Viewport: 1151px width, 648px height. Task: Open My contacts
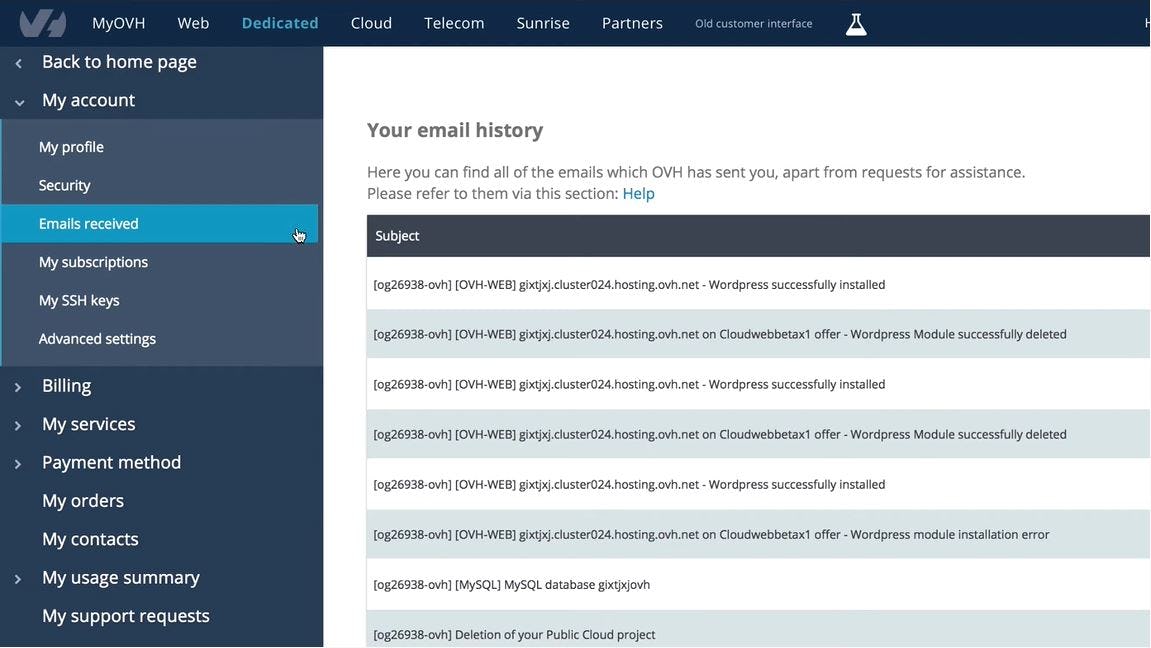click(90, 539)
